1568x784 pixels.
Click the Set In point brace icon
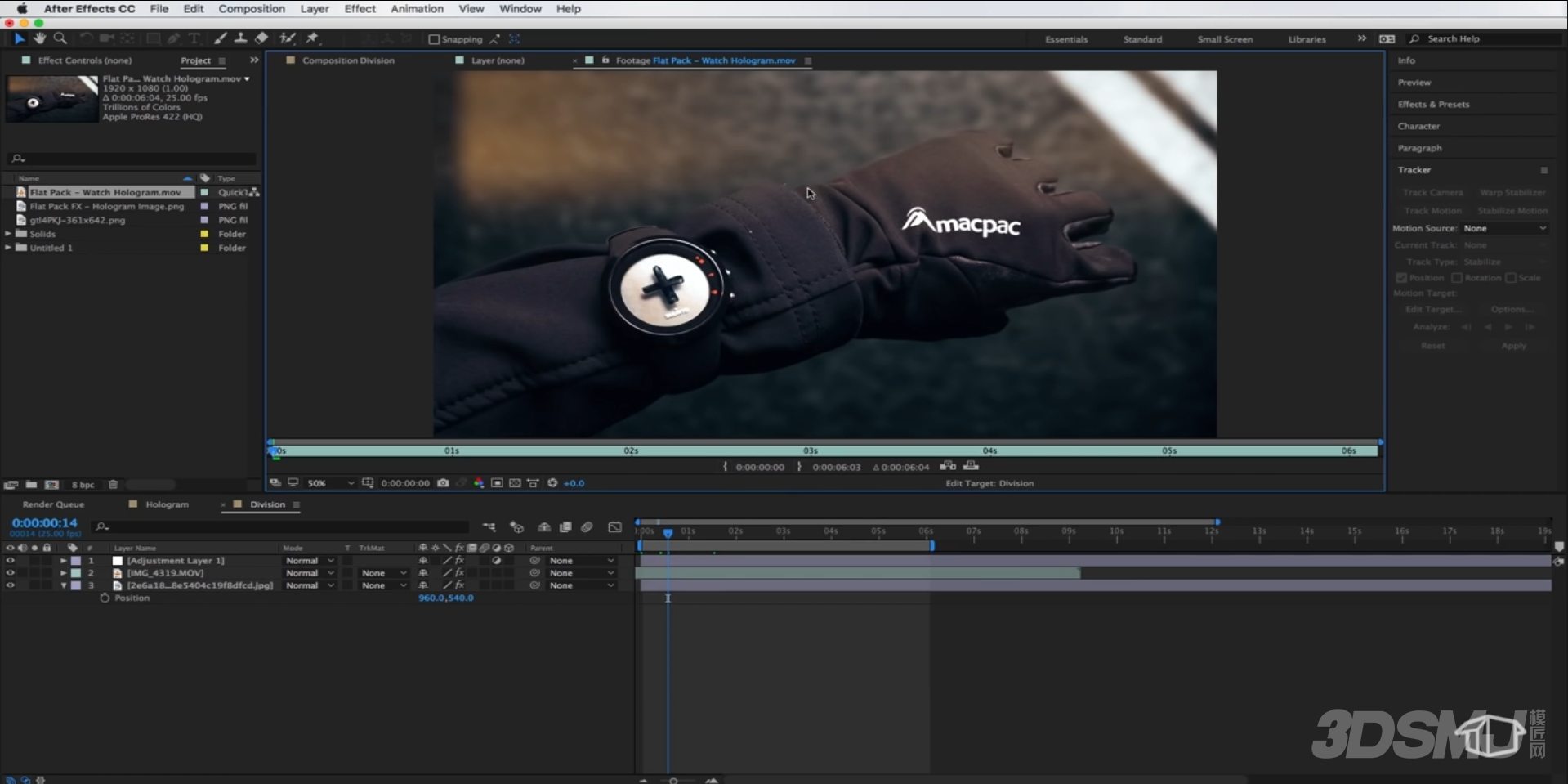point(725,467)
